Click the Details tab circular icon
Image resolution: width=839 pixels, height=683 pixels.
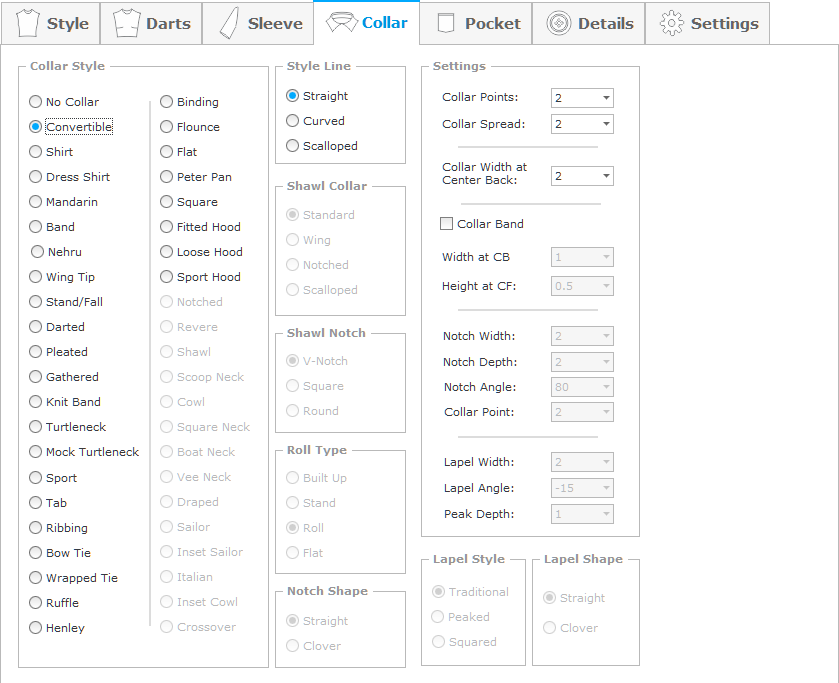point(559,23)
